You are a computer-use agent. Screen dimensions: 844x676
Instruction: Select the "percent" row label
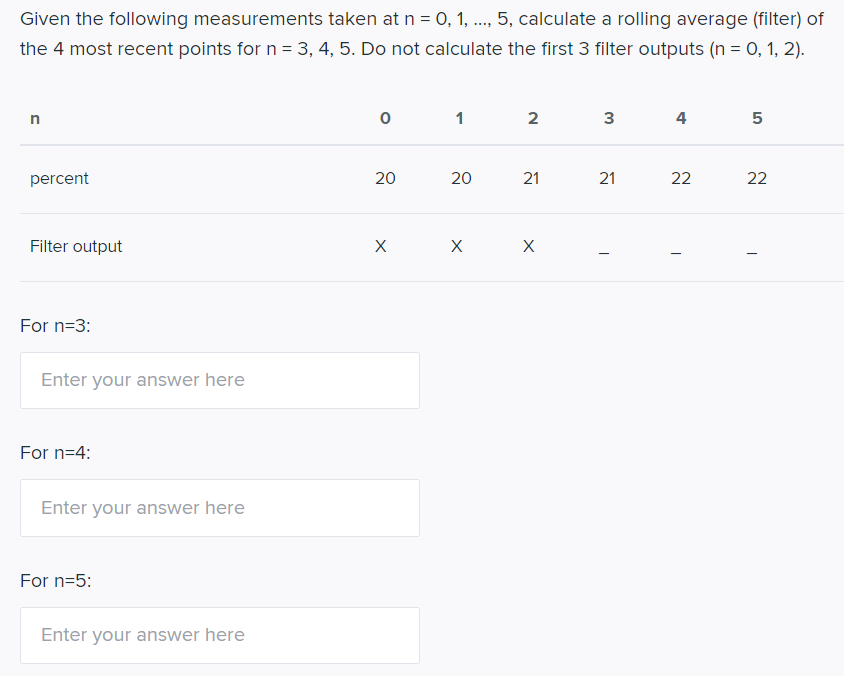pos(59,178)
